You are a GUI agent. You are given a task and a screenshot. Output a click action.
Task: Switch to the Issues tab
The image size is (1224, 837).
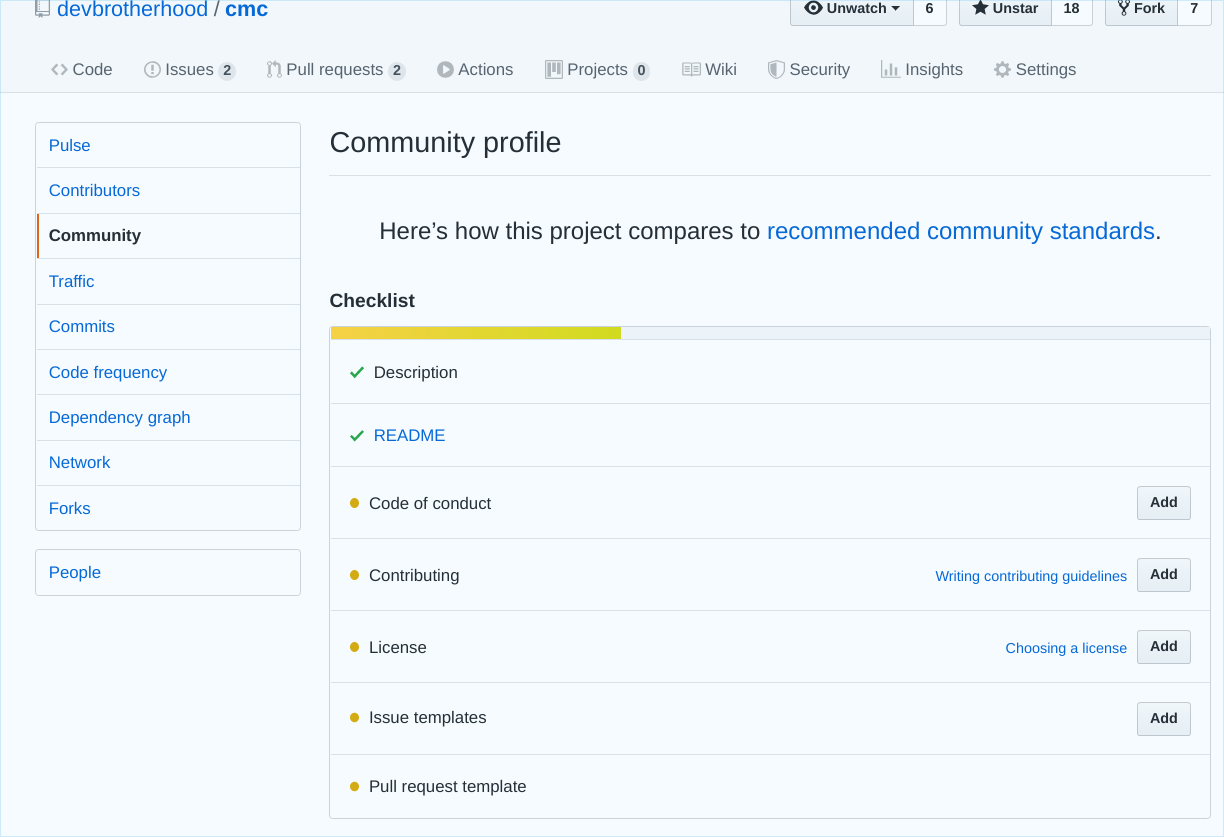click(x=190, y=70)
